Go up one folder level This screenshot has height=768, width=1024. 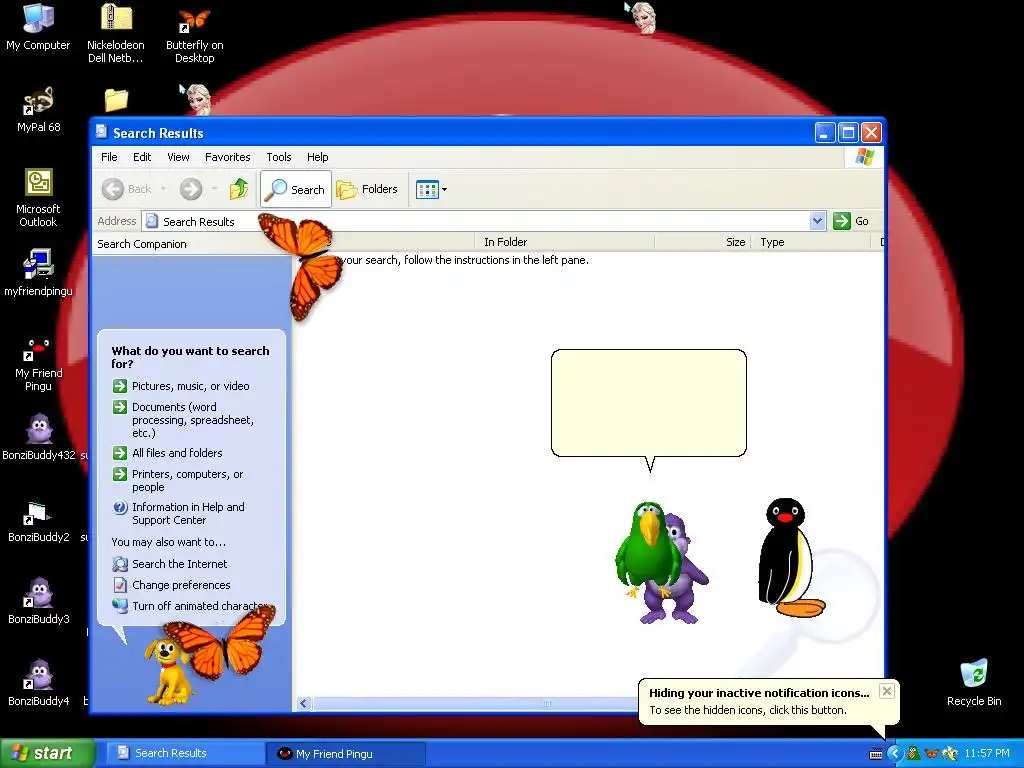point(239,189)
